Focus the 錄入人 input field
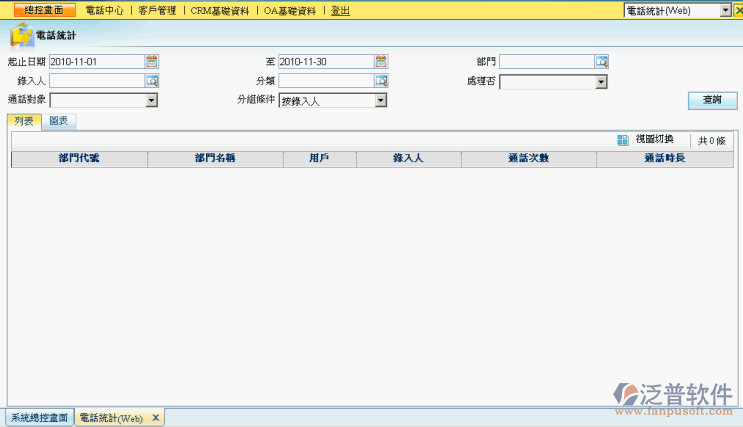This screenshot has height=427, width=743. click(97, 81)
